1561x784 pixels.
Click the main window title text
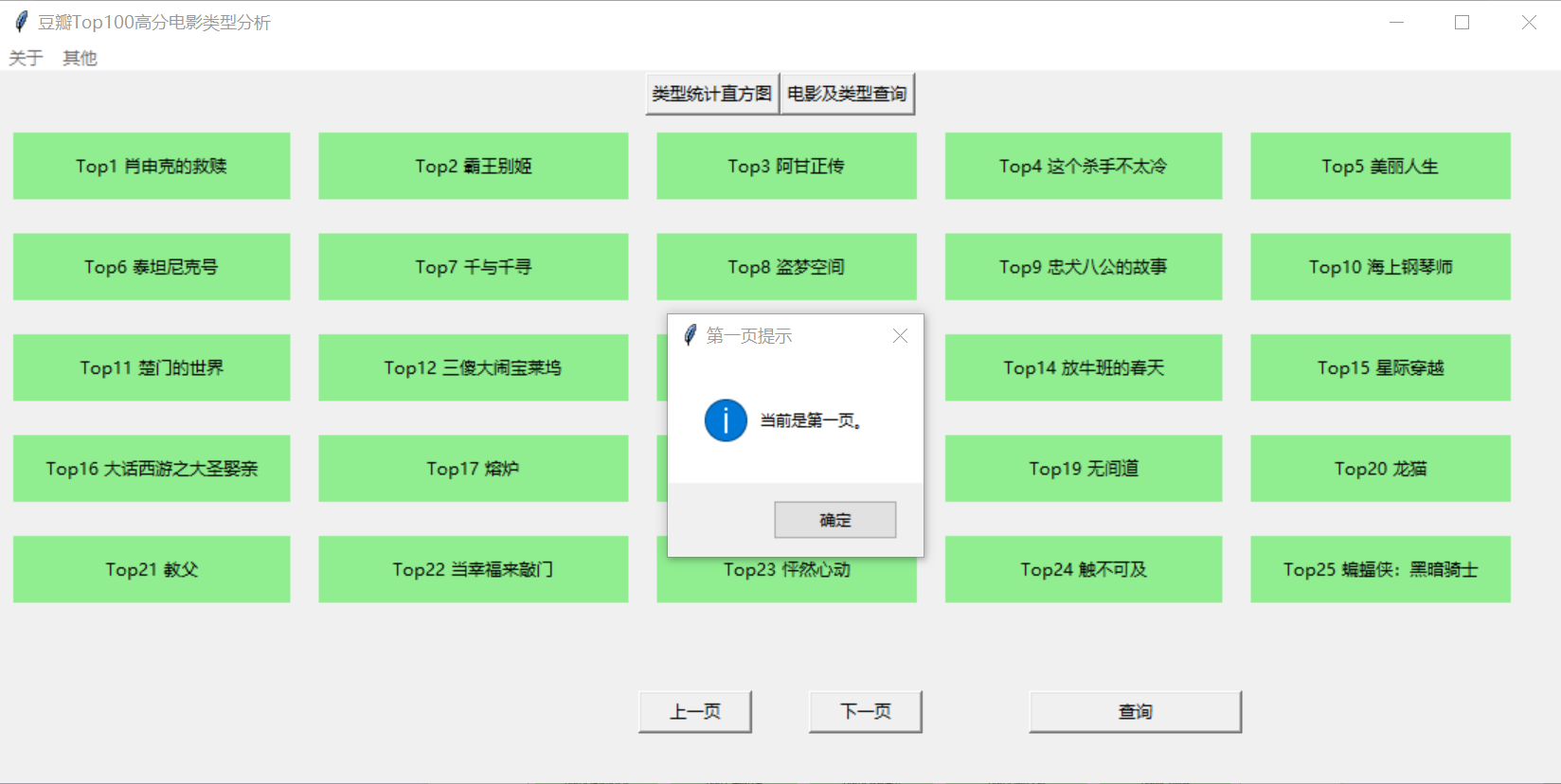(x=154, y=23)
